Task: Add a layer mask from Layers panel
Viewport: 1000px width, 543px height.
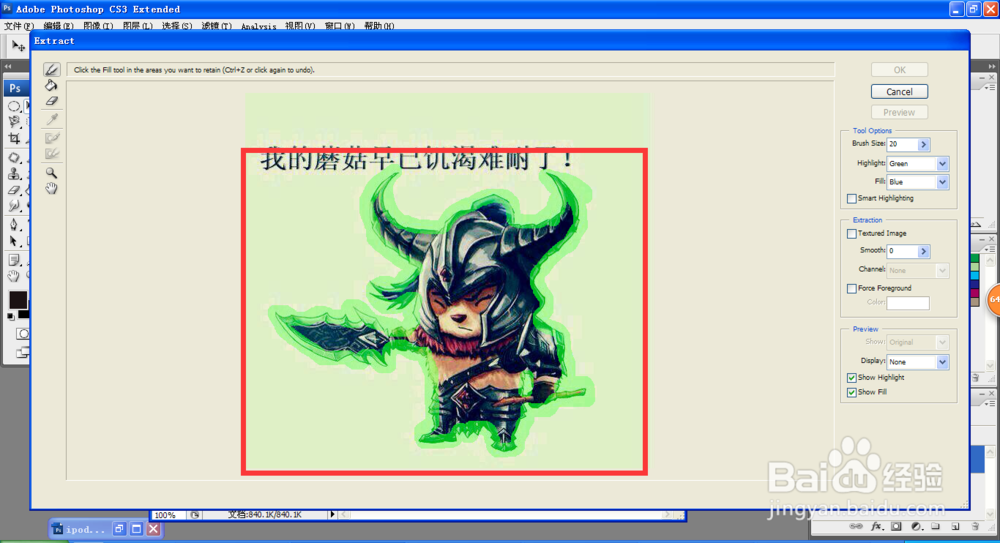Action: [x=896, y=526]
